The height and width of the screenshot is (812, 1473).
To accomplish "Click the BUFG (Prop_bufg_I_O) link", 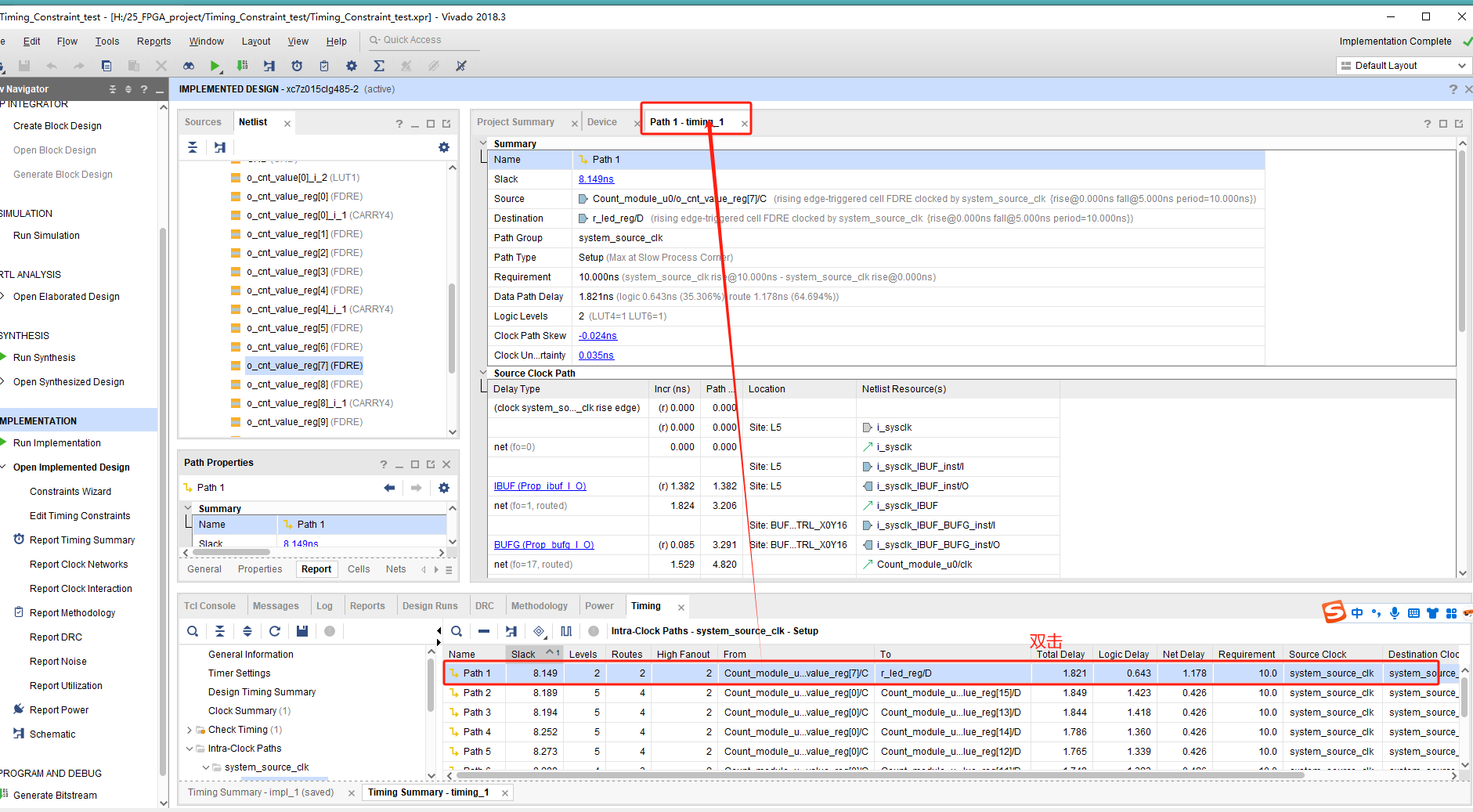I will coord(543,545).
